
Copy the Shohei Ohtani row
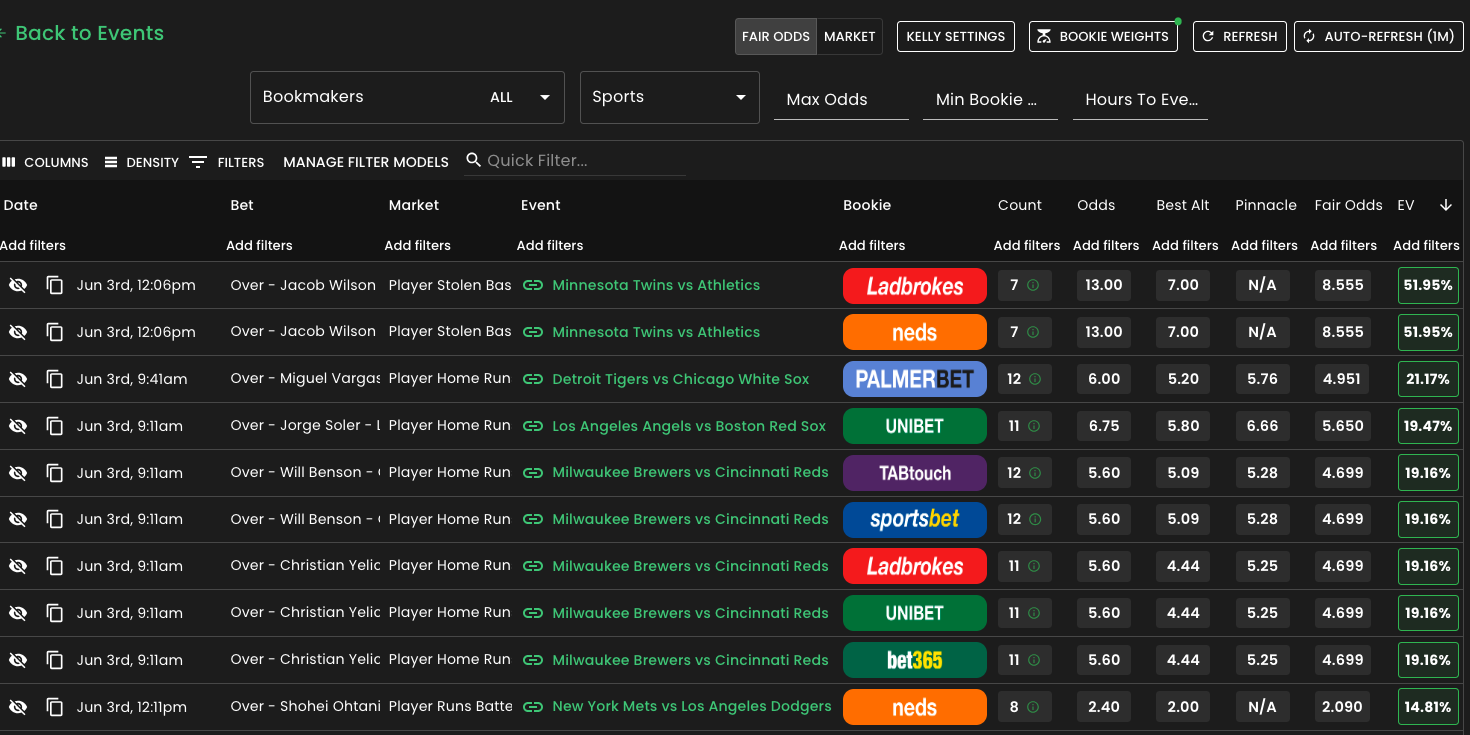(x=55, y=707)
